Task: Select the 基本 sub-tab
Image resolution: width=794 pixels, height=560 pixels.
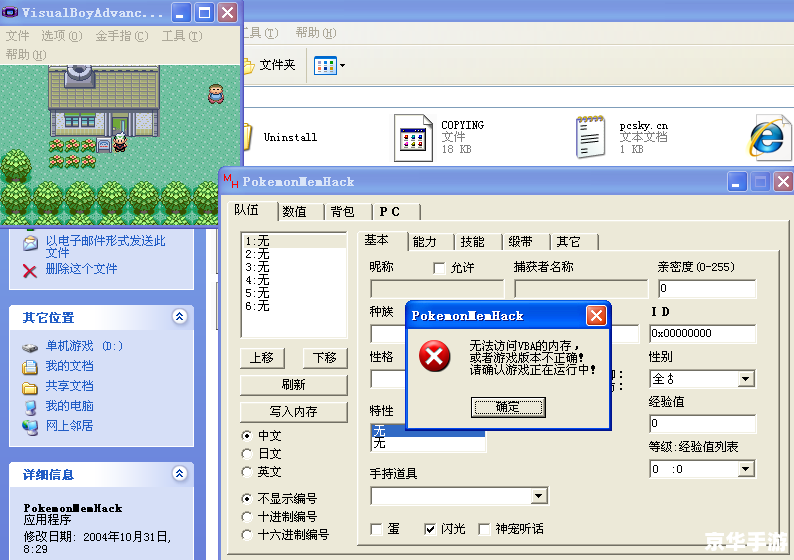Action: [382, 241]
